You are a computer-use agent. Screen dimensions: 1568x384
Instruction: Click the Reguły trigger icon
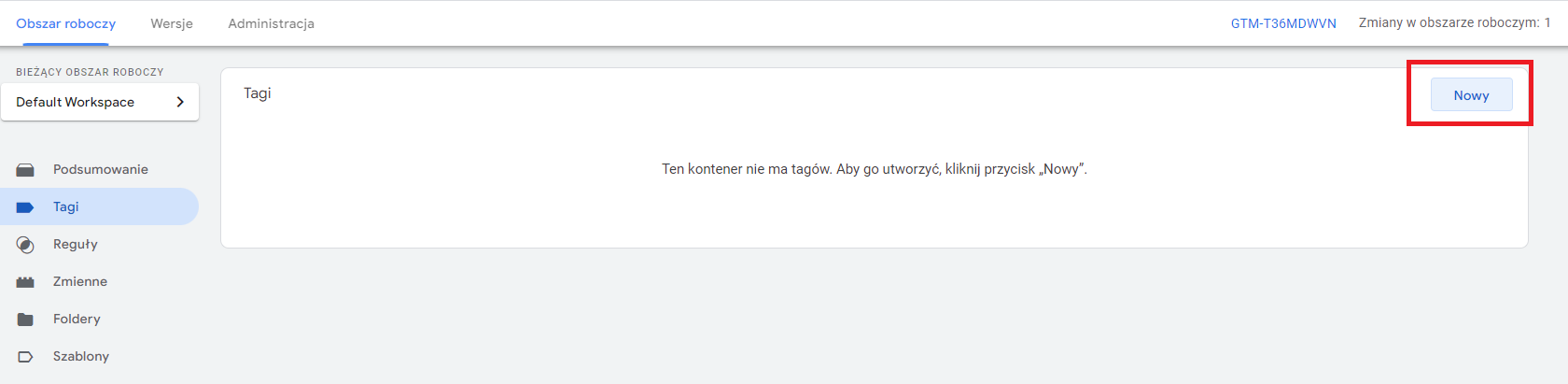pyautogui.click(x=25, y=245)
